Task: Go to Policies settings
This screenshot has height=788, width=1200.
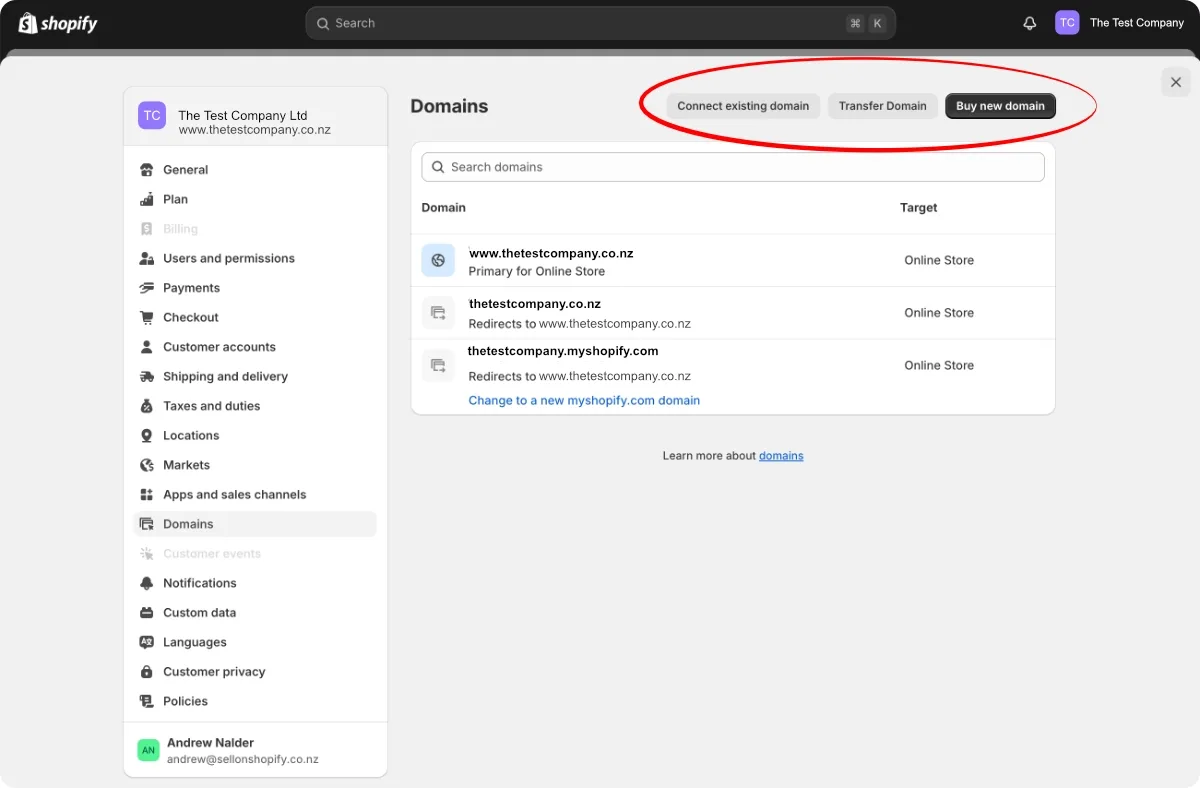Action: click(185, 701)
